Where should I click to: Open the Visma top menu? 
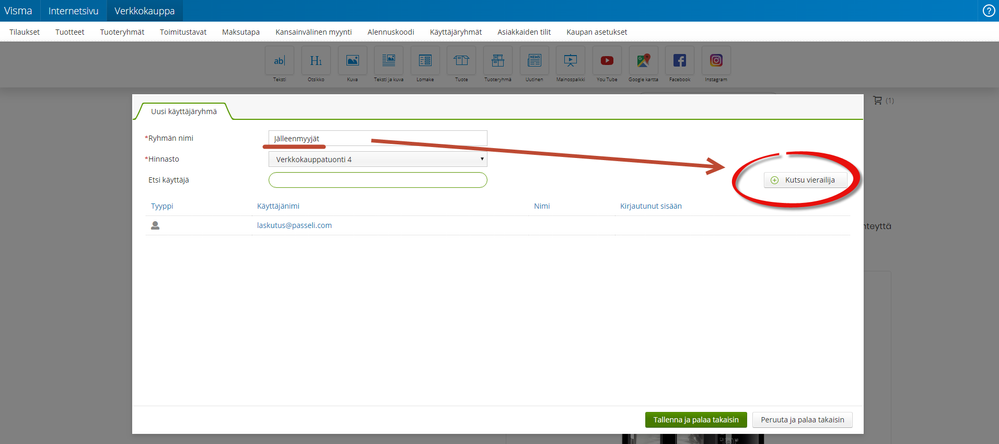(x=18, y=10)
